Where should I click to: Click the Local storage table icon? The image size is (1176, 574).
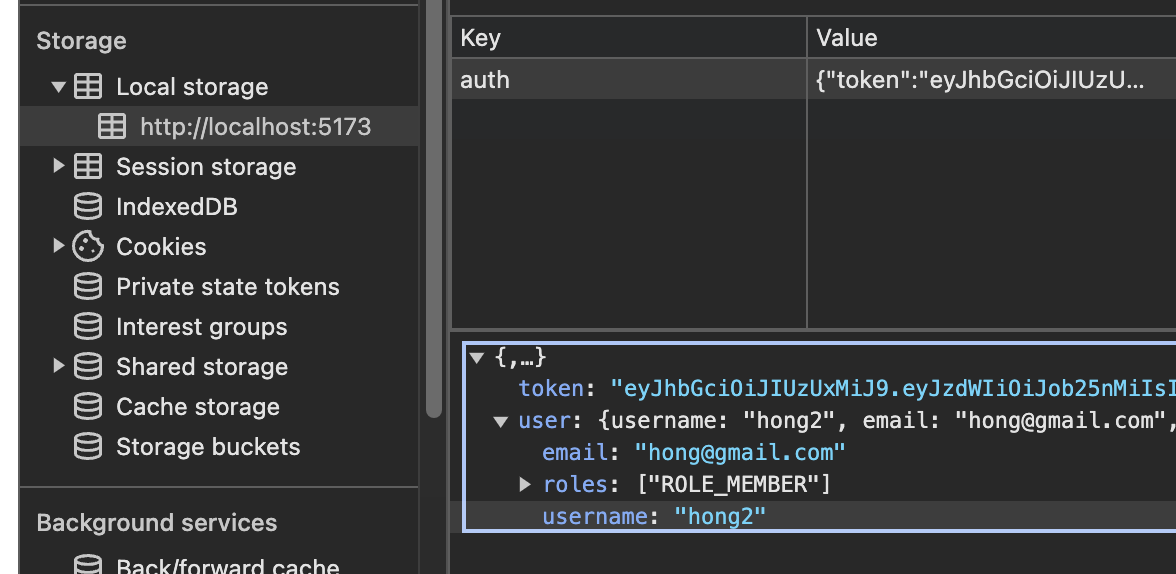88,87
